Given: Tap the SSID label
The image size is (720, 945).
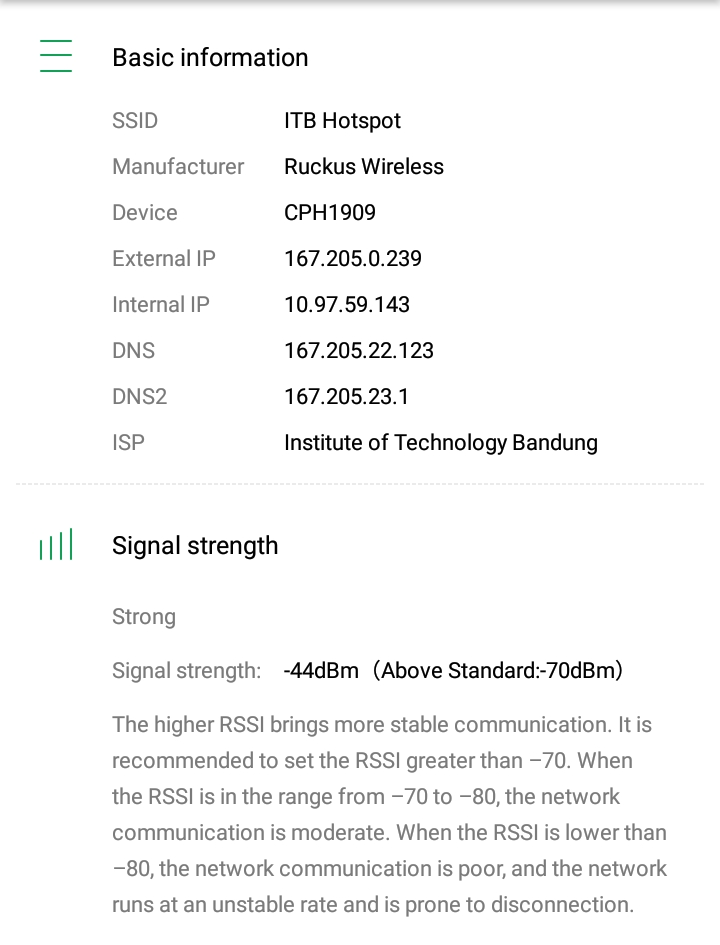Looking at the screenshot, I should (x=135, y=121).
